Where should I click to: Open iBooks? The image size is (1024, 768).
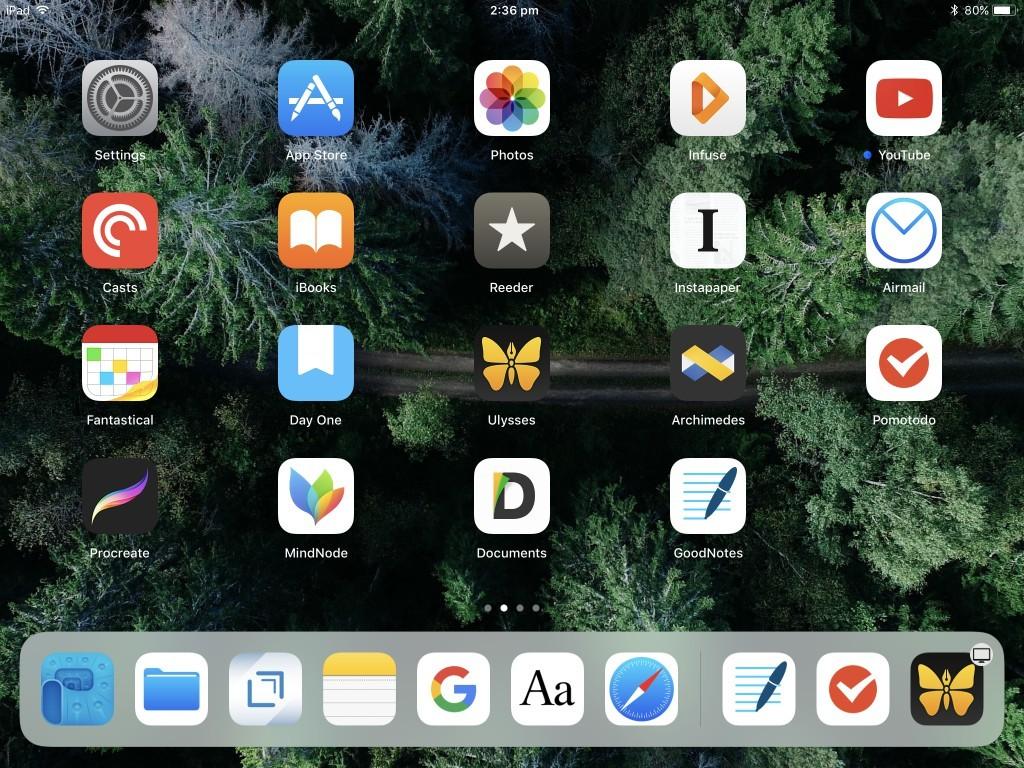(315, 231)
